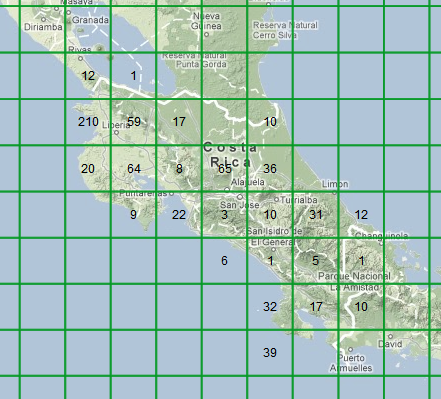Select the cell with count 65
441x399 pixels.
coord(224,169)
